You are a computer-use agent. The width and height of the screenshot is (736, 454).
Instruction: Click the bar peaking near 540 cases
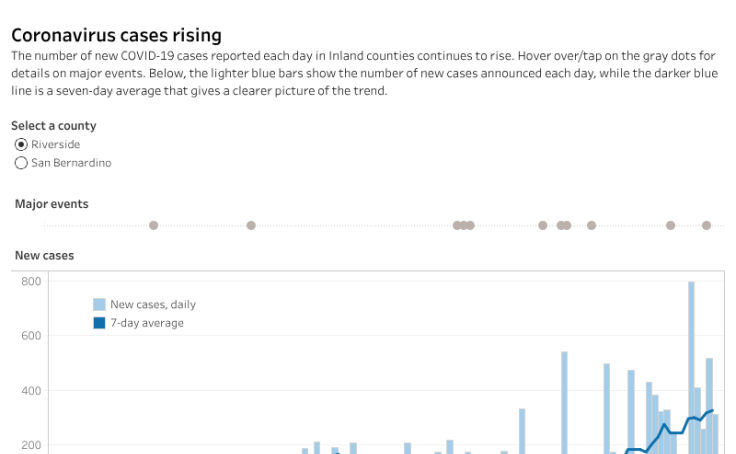pos(564,400)
